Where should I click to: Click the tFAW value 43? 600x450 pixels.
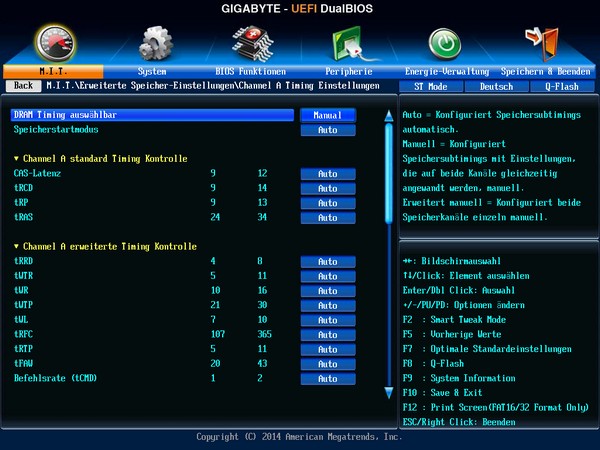262,363
